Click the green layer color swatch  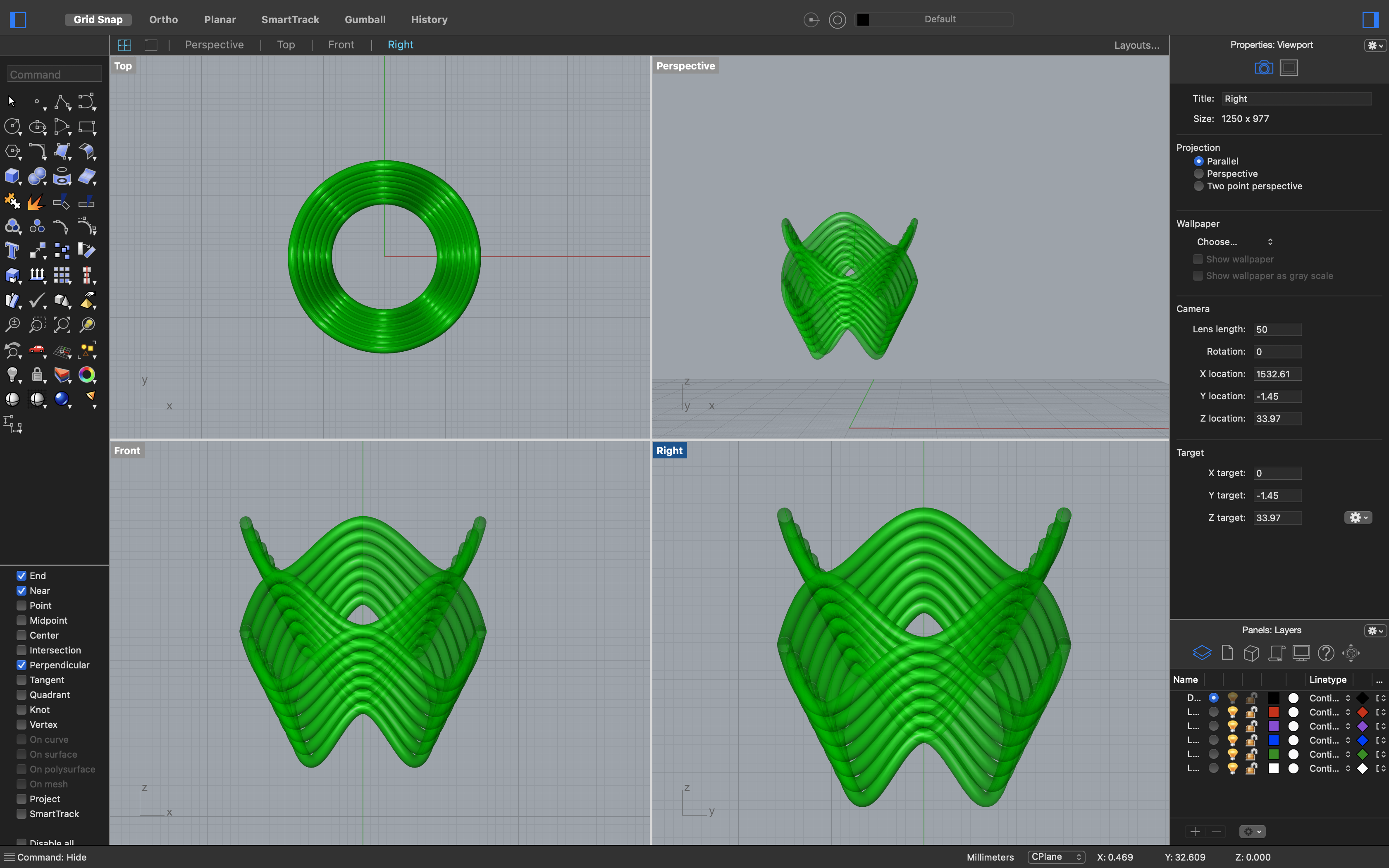1273,754
